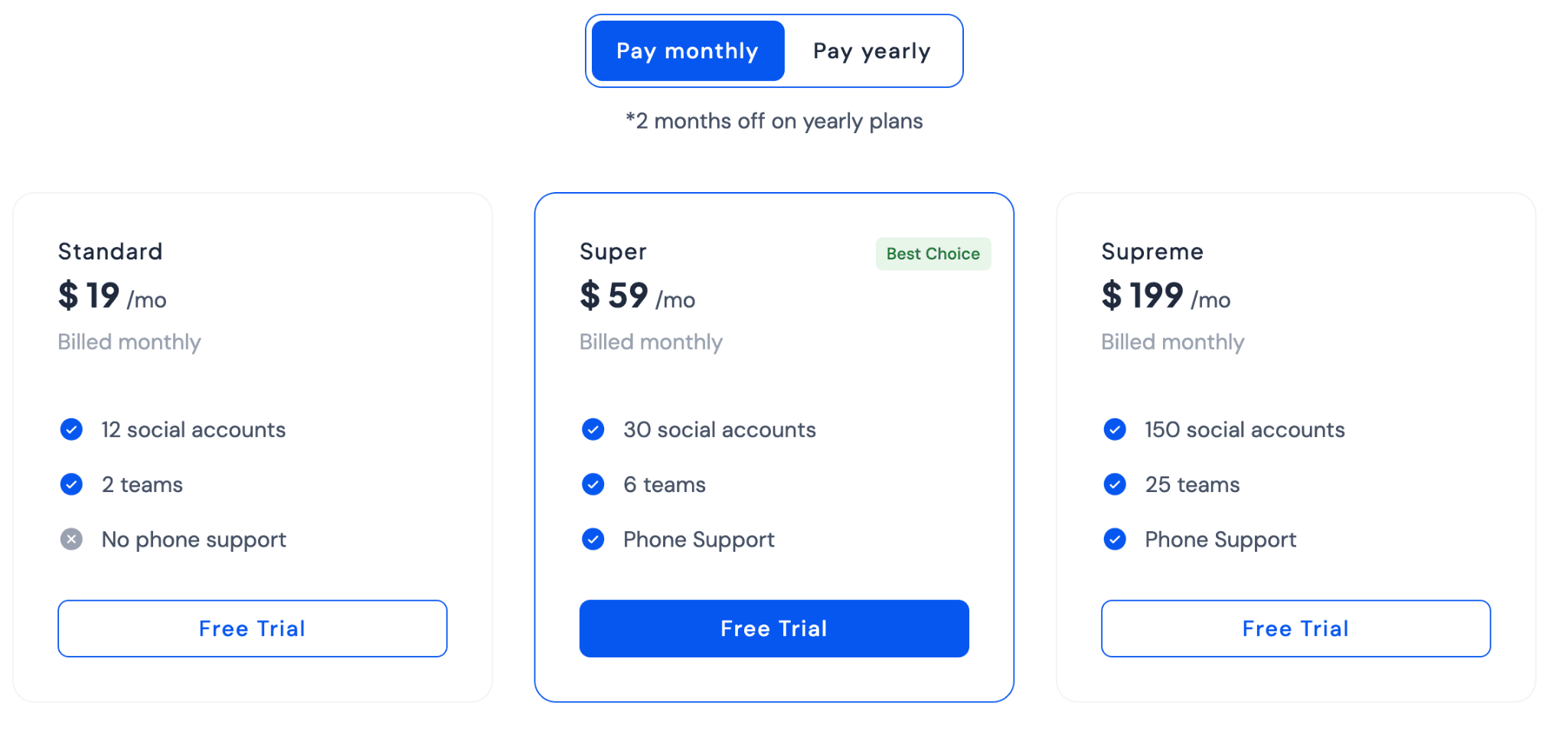Click the checkmark beside 6 teams
This screenshot has height=737, width=1568.
pos(593,484)
